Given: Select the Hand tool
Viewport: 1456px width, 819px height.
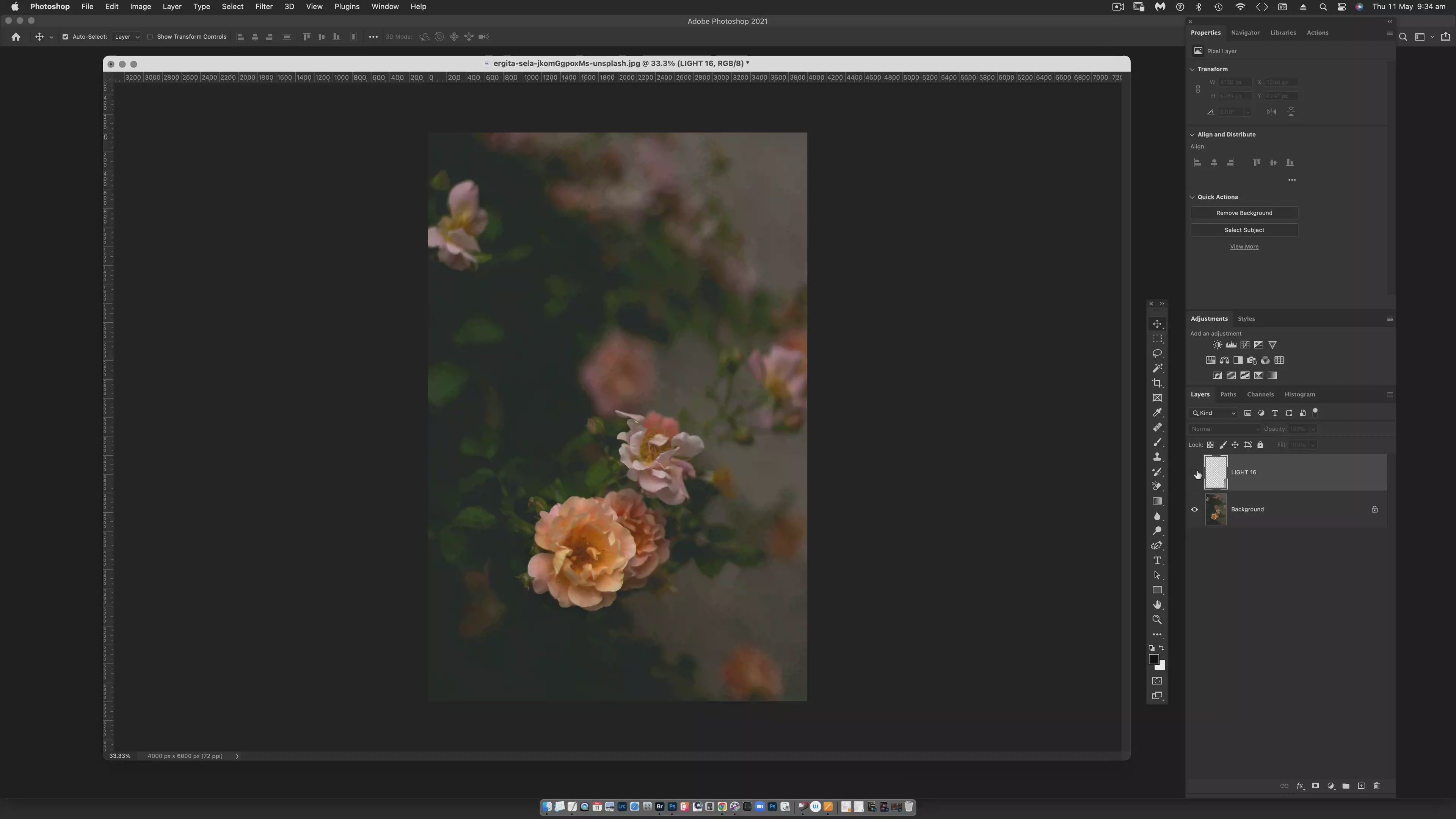Looking at the screenshot, I should [1157, 605].
